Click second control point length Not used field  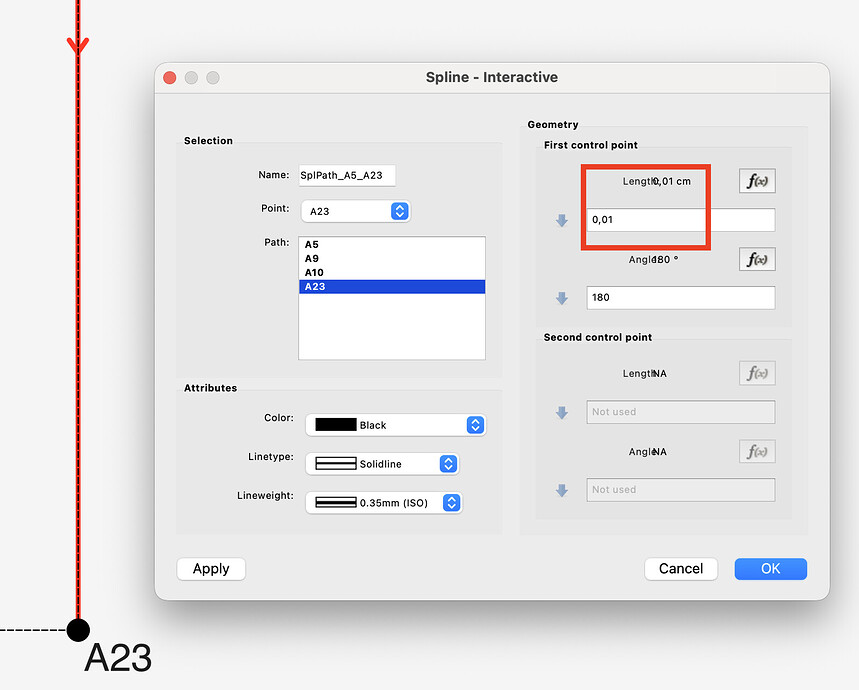(680, 412)
